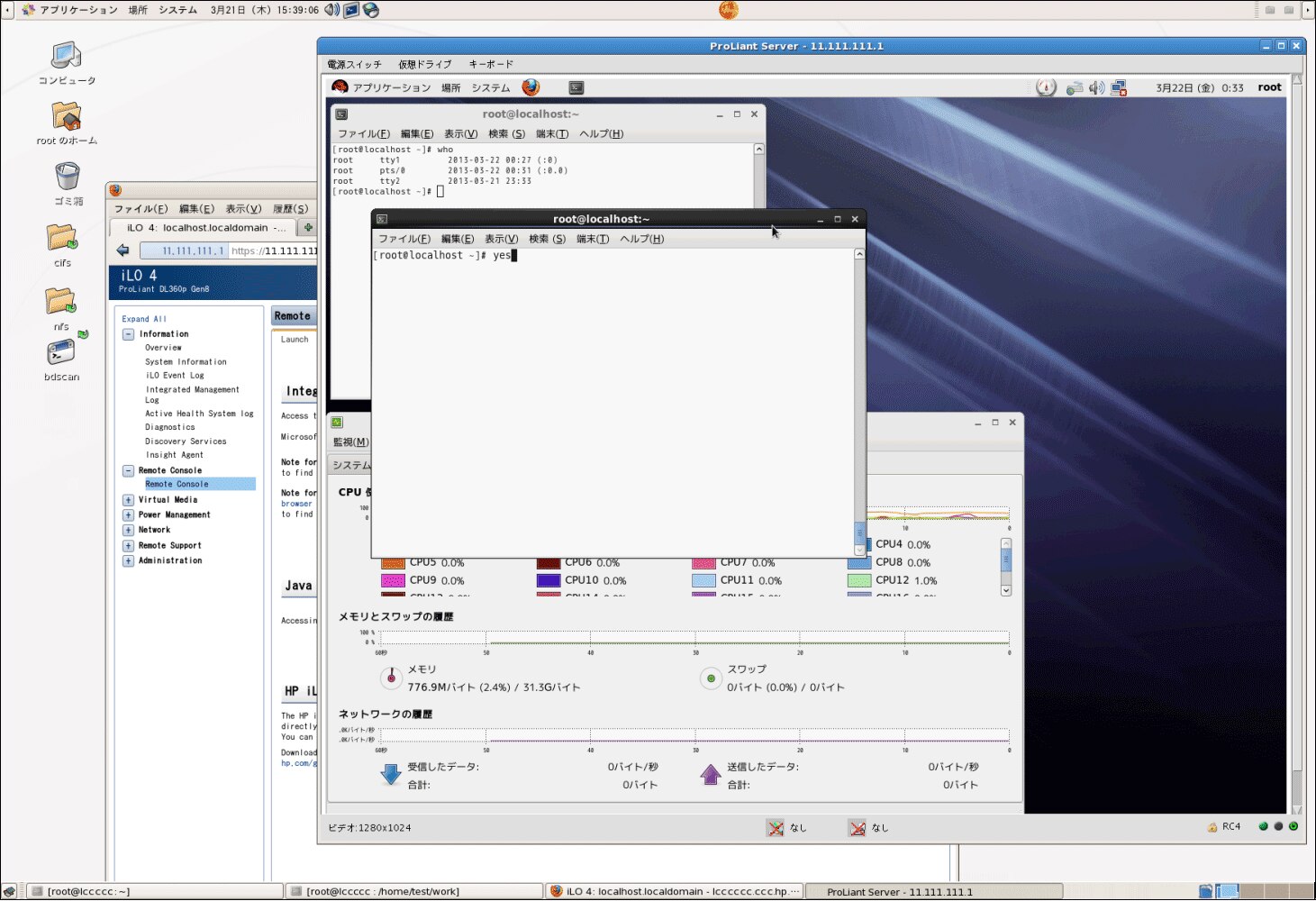Click the remote volume speaker icon
This screenshot has width=1316, height=901.
[x=1096, y=87]
